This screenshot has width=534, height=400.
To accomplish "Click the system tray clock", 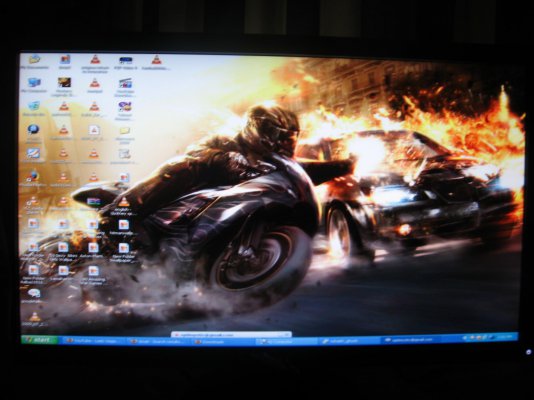I will [505, 337].
